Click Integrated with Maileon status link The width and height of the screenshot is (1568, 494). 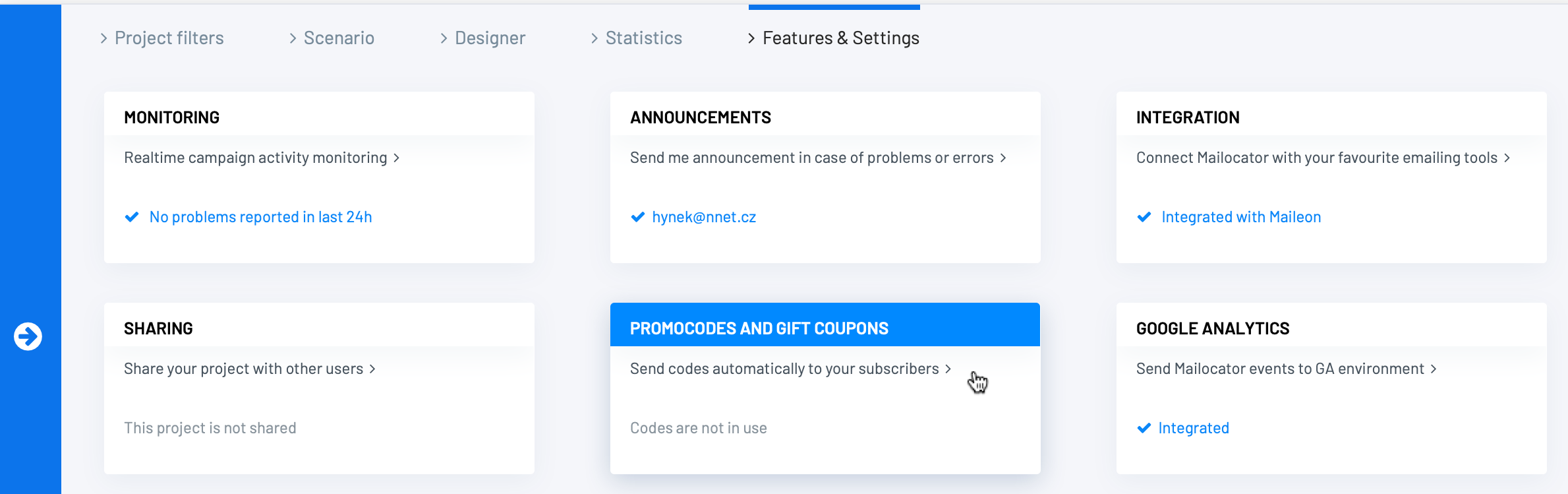[1241, 217]
